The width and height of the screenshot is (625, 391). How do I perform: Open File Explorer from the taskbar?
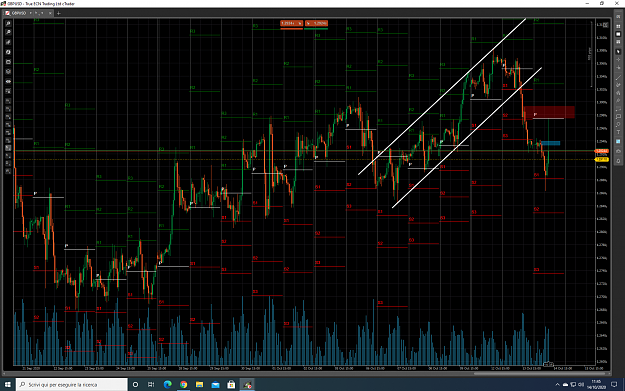point(199,385)
